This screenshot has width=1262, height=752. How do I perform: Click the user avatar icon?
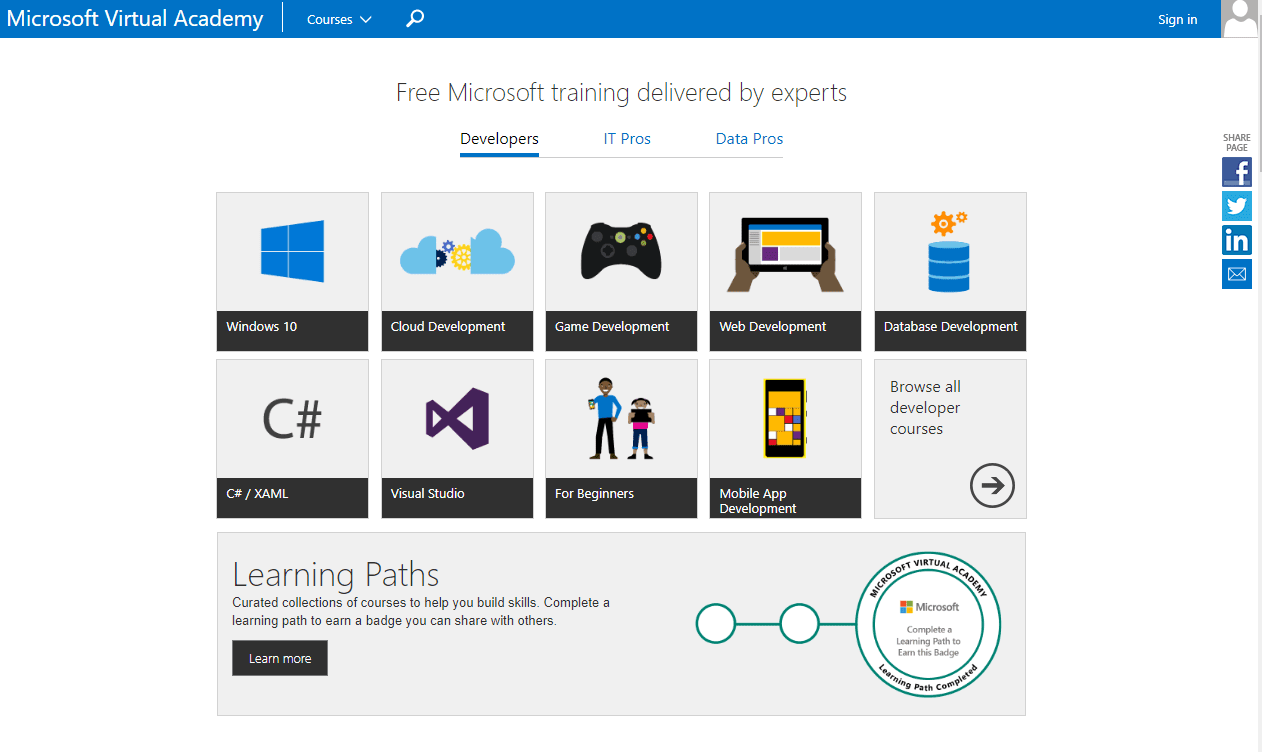1240,18
